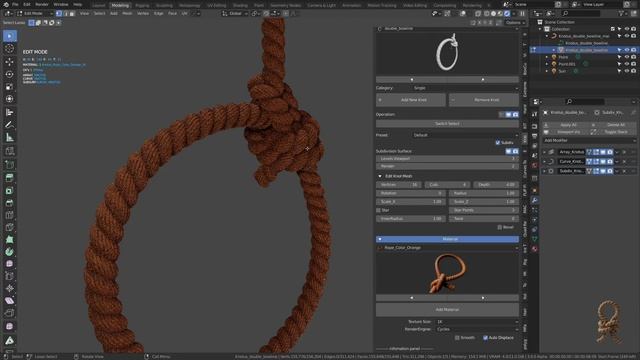Select the Shear tool
Screen dimensions: 640x360
[9, 301]
